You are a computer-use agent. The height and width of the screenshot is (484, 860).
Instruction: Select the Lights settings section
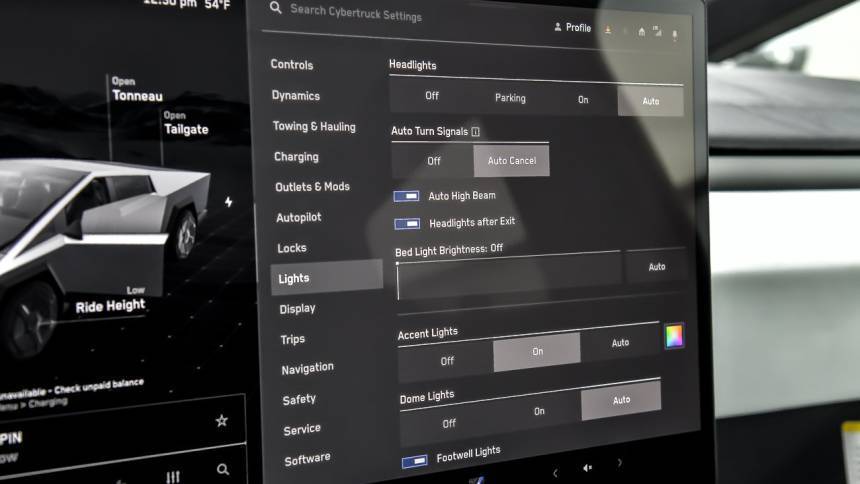point(327,278)
